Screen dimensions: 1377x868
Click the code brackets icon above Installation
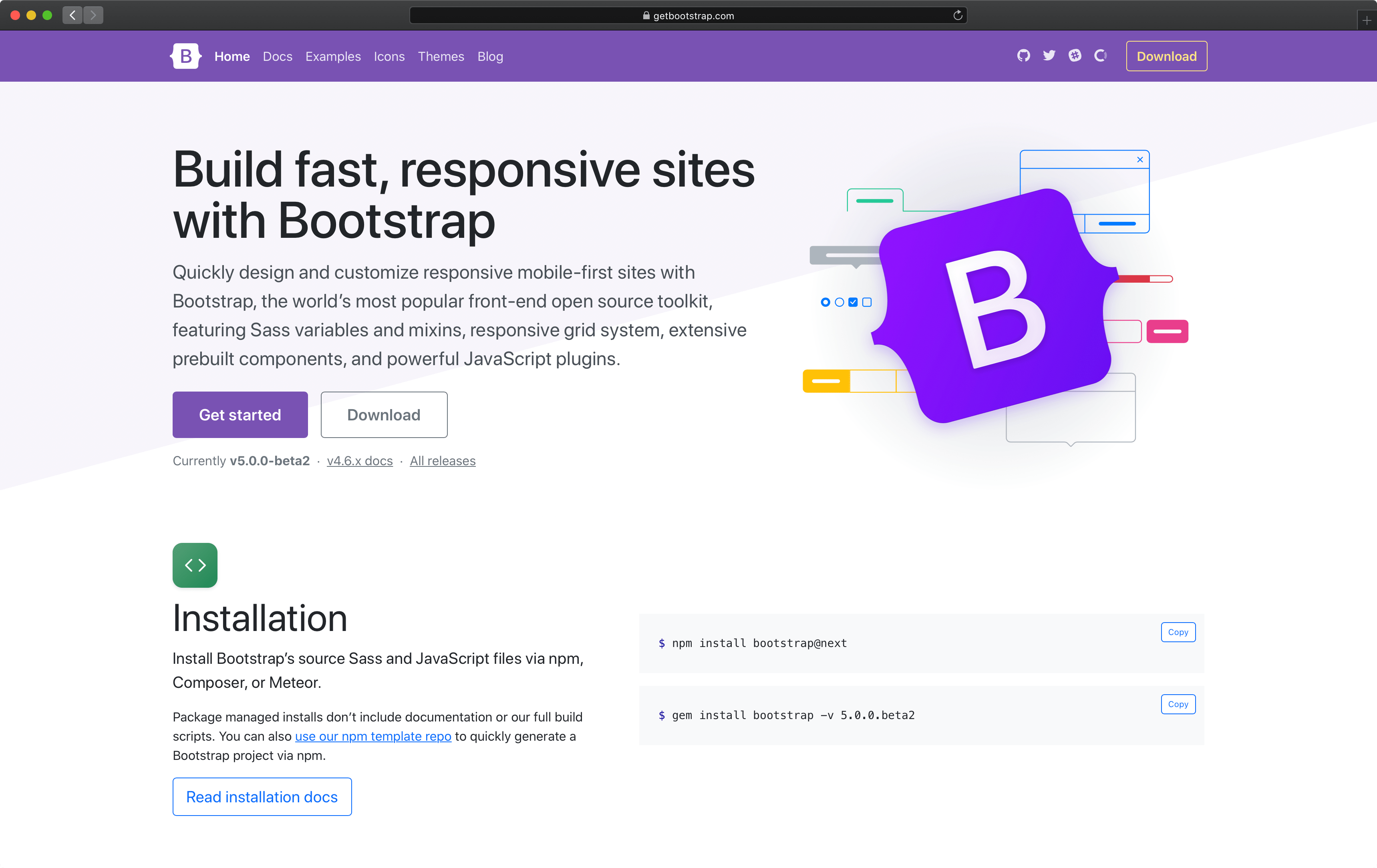pyautogui.click(x=195, y=565)
